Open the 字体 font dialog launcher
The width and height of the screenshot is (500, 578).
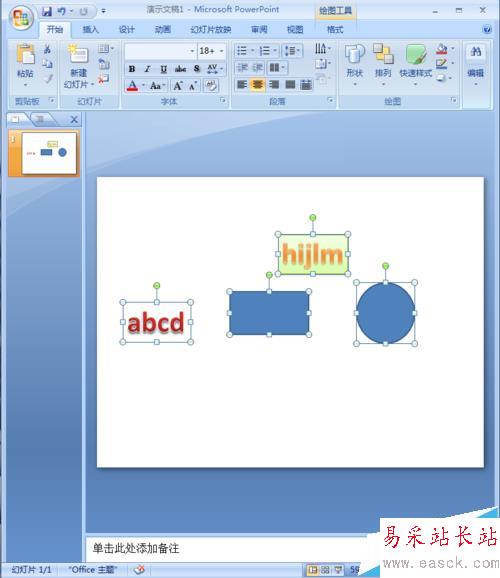(x=222, y=100)
